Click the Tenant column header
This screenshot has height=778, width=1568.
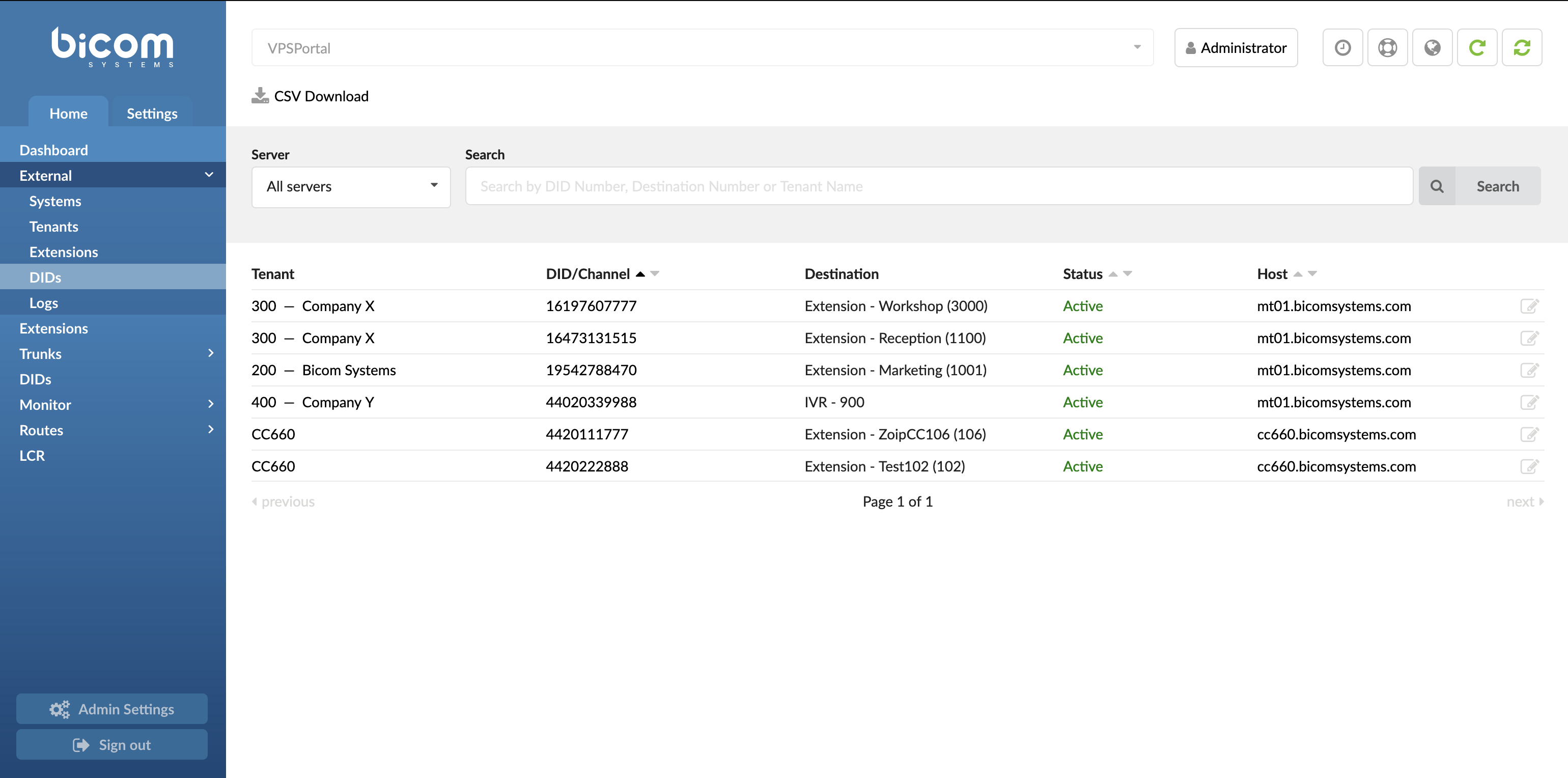[273, 274]
